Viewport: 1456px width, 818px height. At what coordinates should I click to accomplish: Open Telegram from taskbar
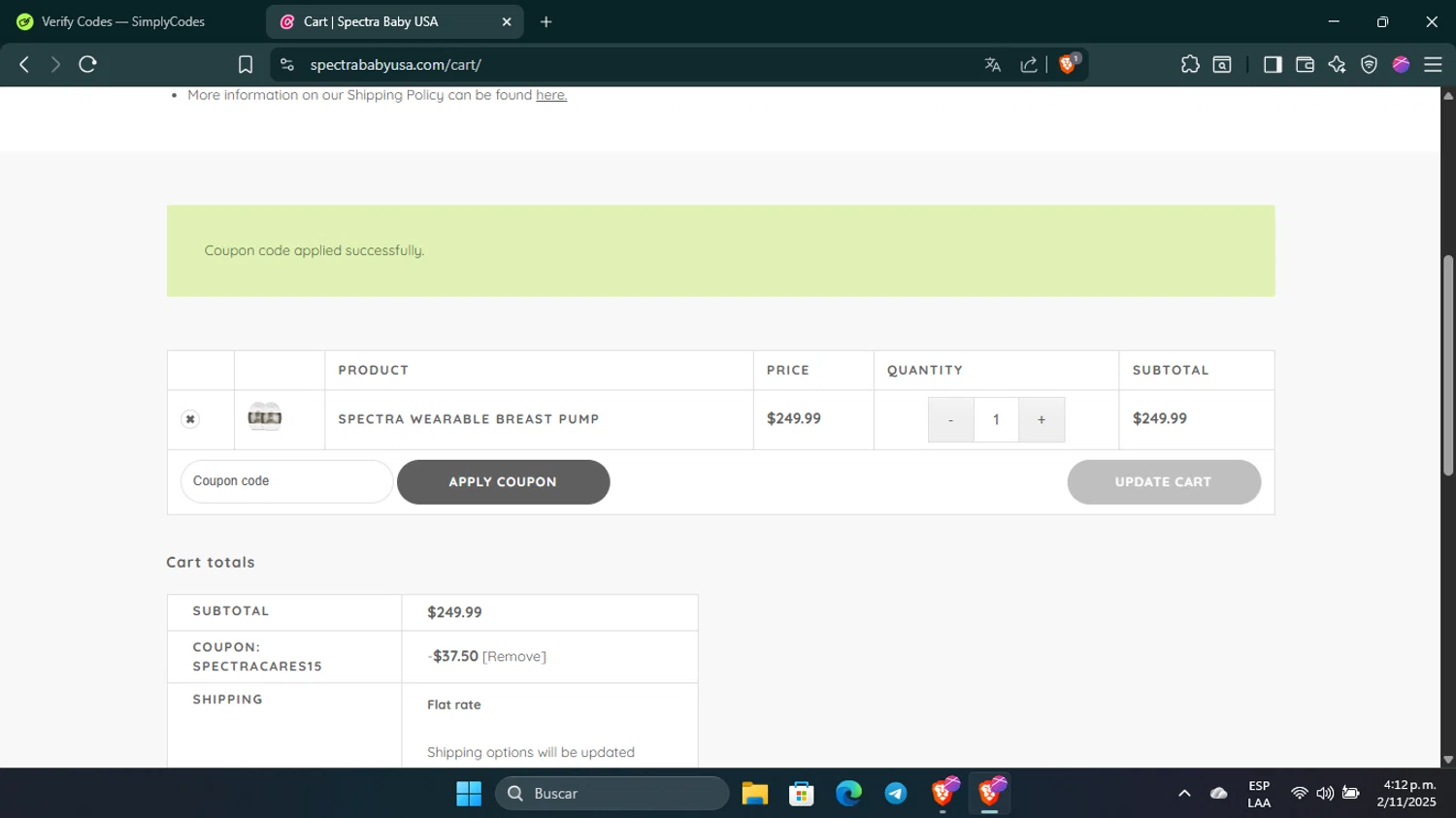pos(896,794)
